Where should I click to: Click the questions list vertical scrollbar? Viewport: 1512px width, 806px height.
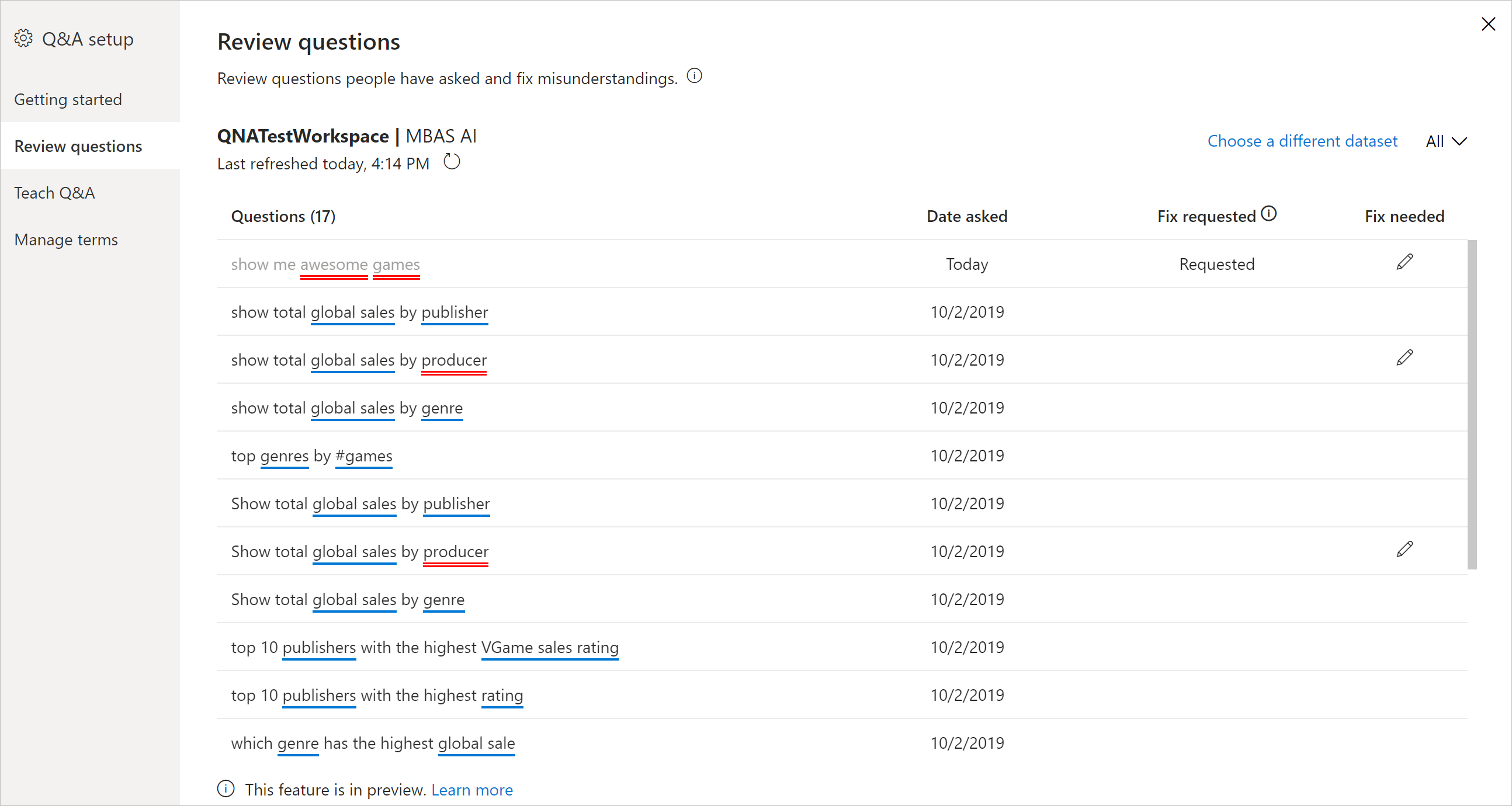1472,405
